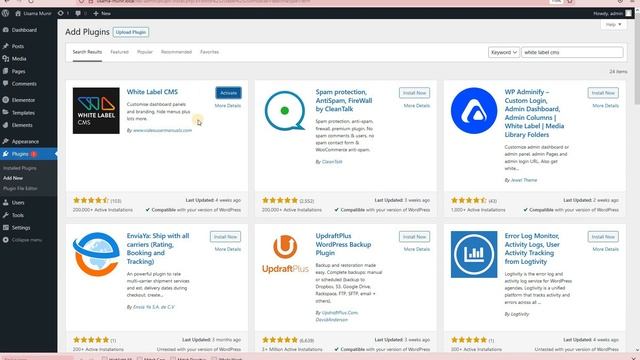Switch to the Featured tab
Viewport: 640px width, 360px height.
[119, 52]
